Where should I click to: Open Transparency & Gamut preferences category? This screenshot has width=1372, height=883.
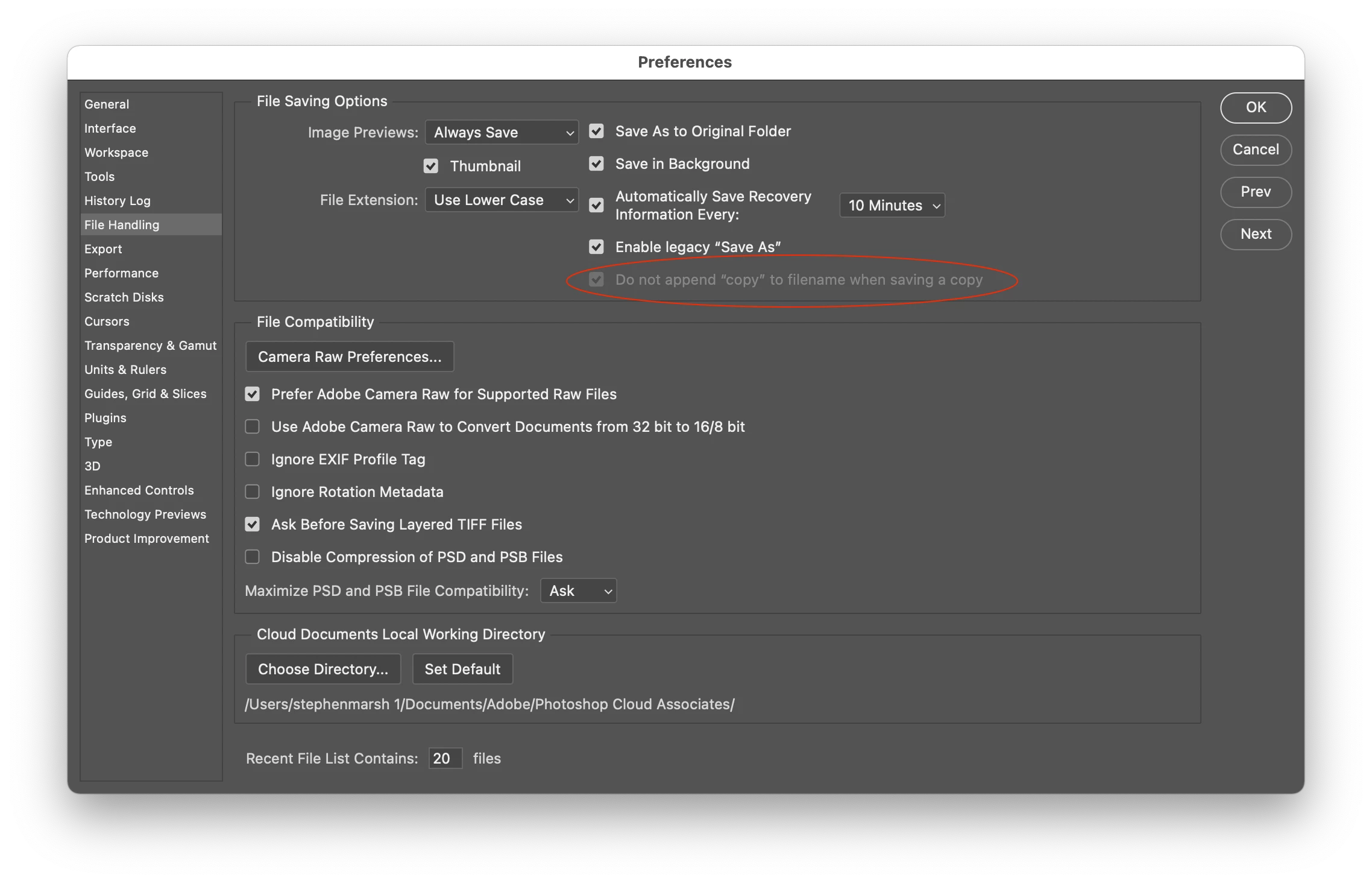(x=150, y=346)
